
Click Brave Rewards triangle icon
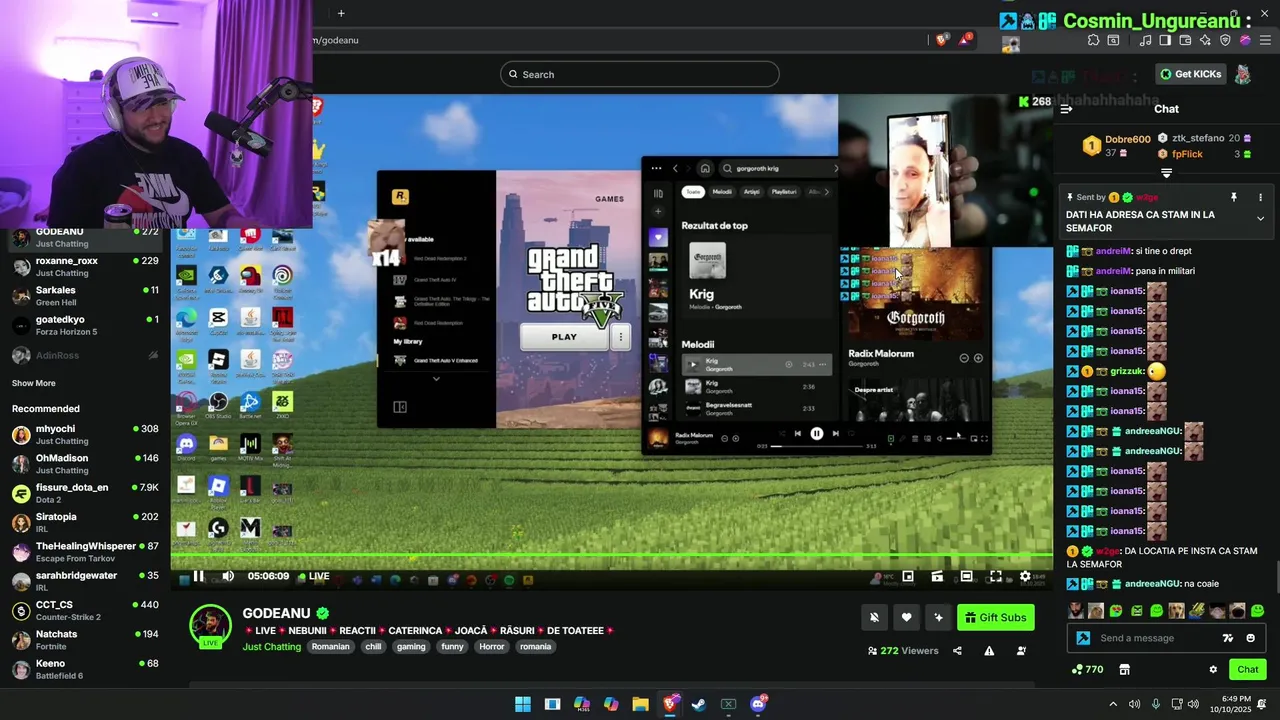965,40
